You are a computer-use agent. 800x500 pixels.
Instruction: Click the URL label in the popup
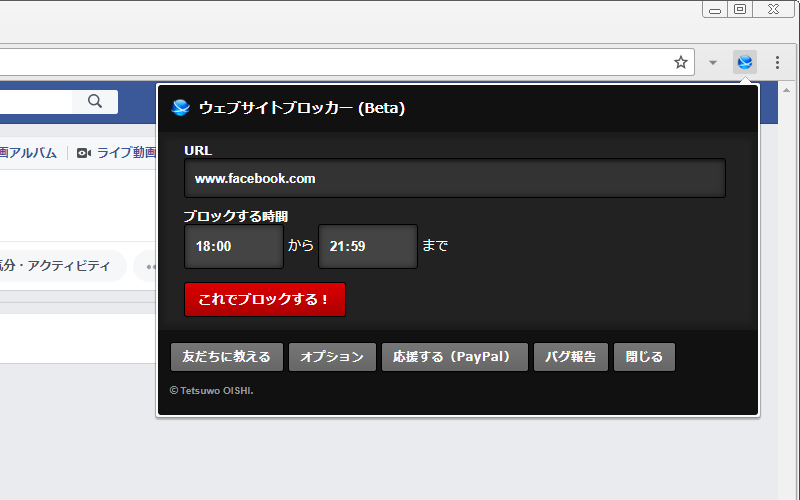tap(198, 151)
